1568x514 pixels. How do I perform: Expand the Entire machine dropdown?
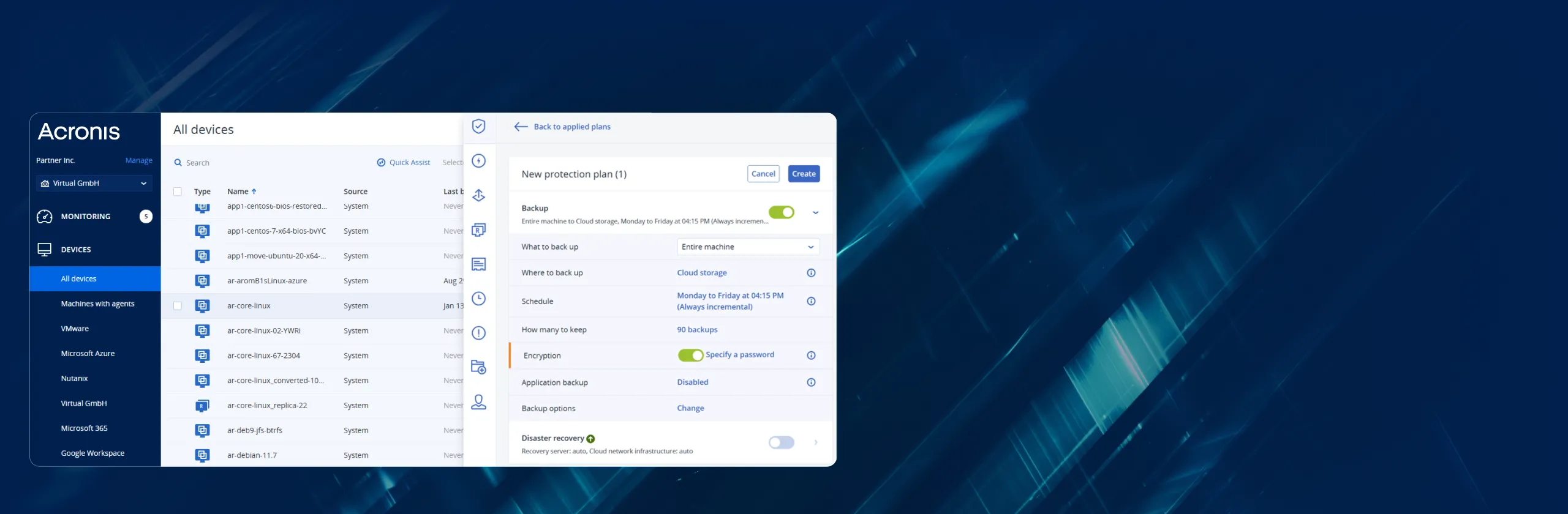[747, 247]
